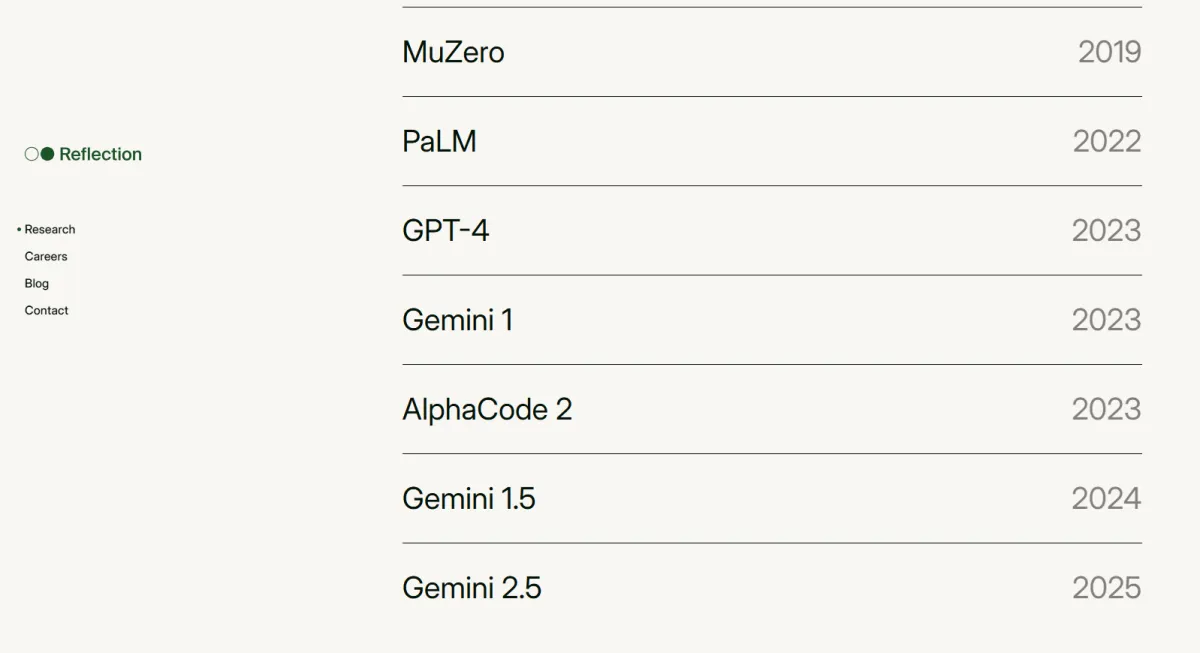Open the Contact page link

click(x=47, y=310)
